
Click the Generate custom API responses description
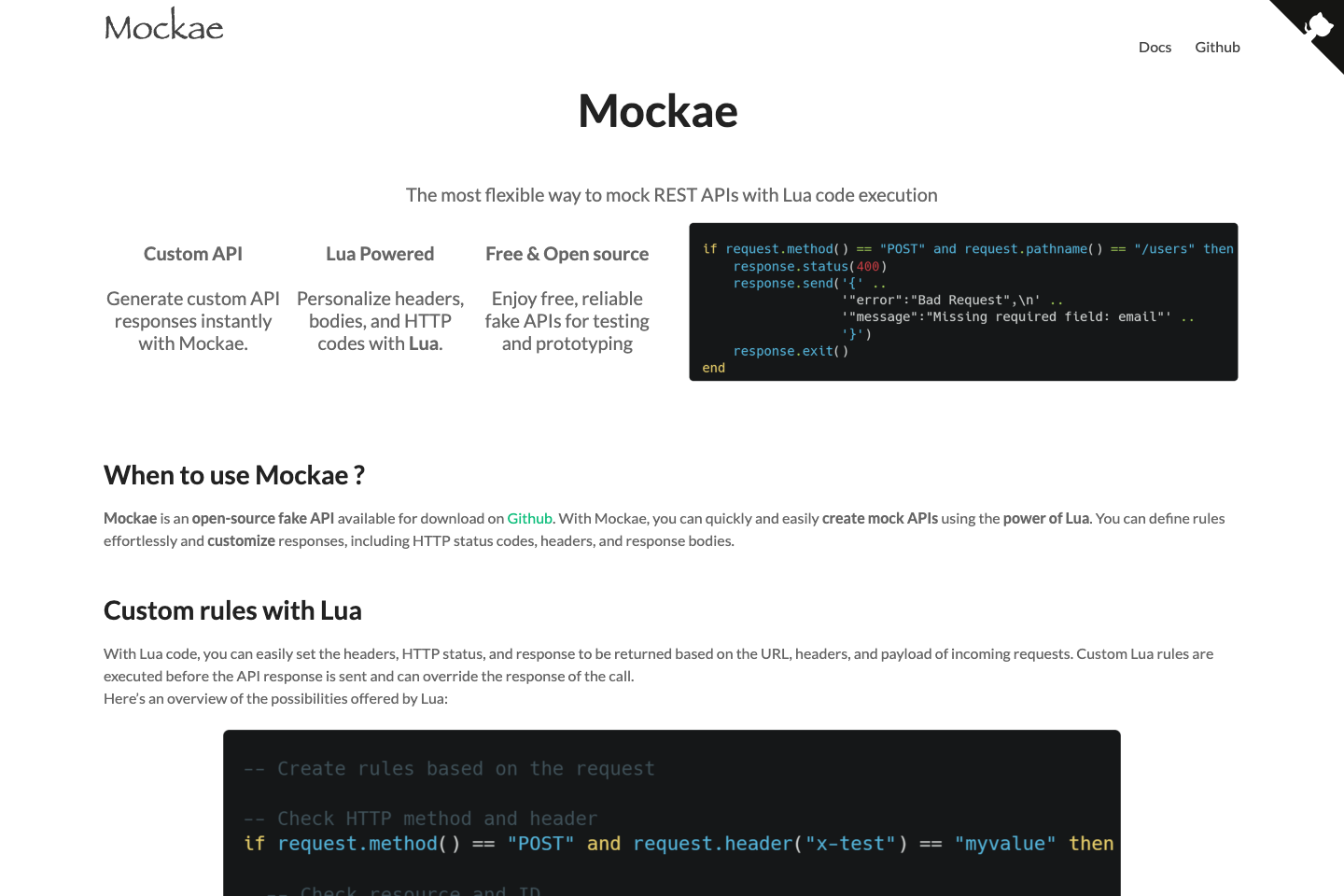(x=192, y=320)
